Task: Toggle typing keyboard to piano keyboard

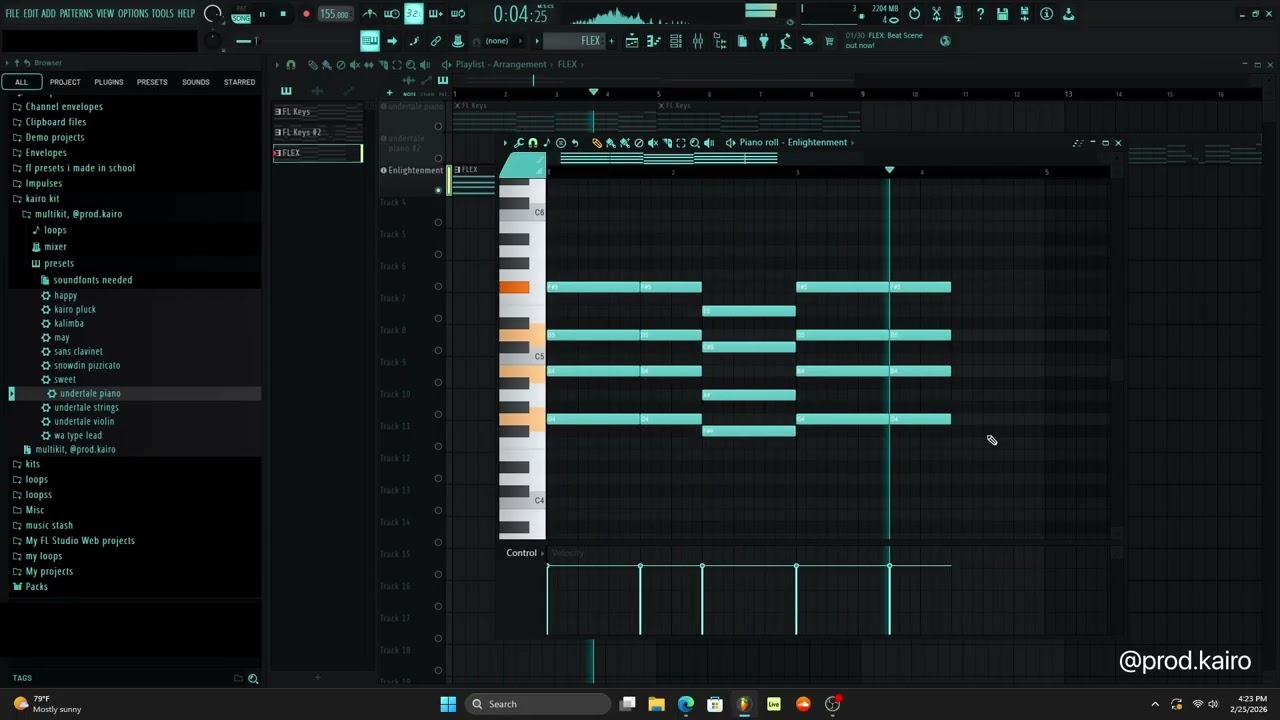Action: pos(370,41)
